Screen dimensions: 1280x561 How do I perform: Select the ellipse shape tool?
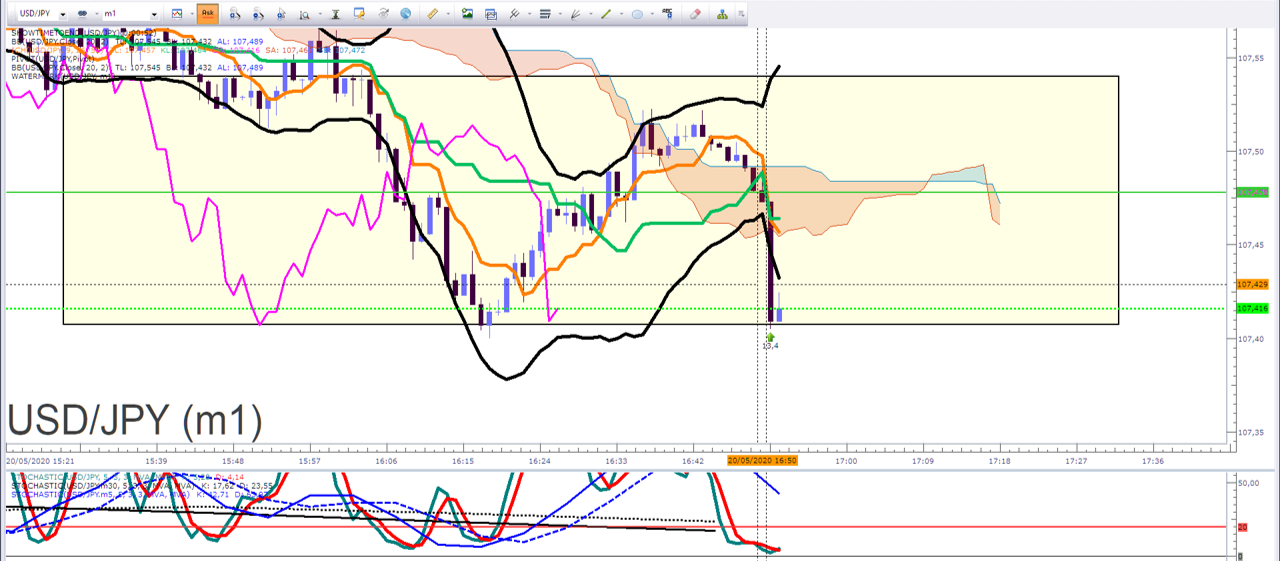(x=637, y=14)
